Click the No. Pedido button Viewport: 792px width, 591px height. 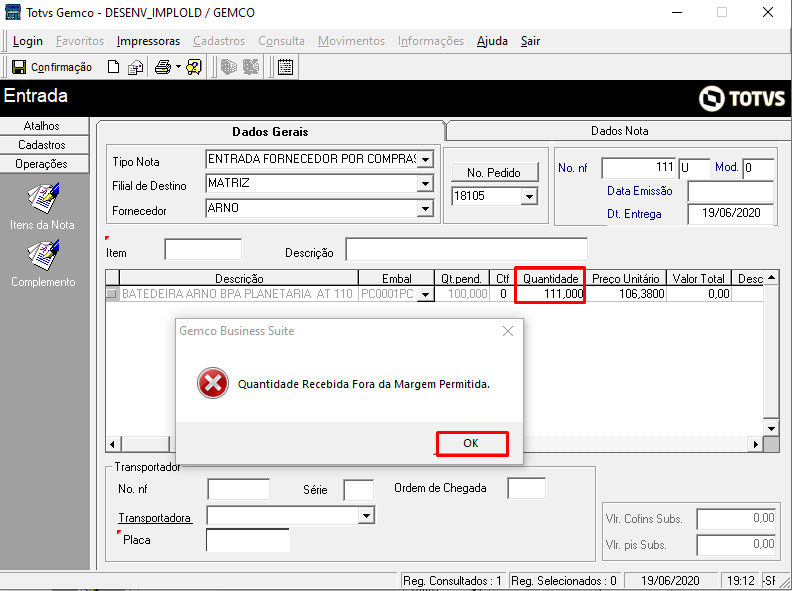click(x=494, y=173)
